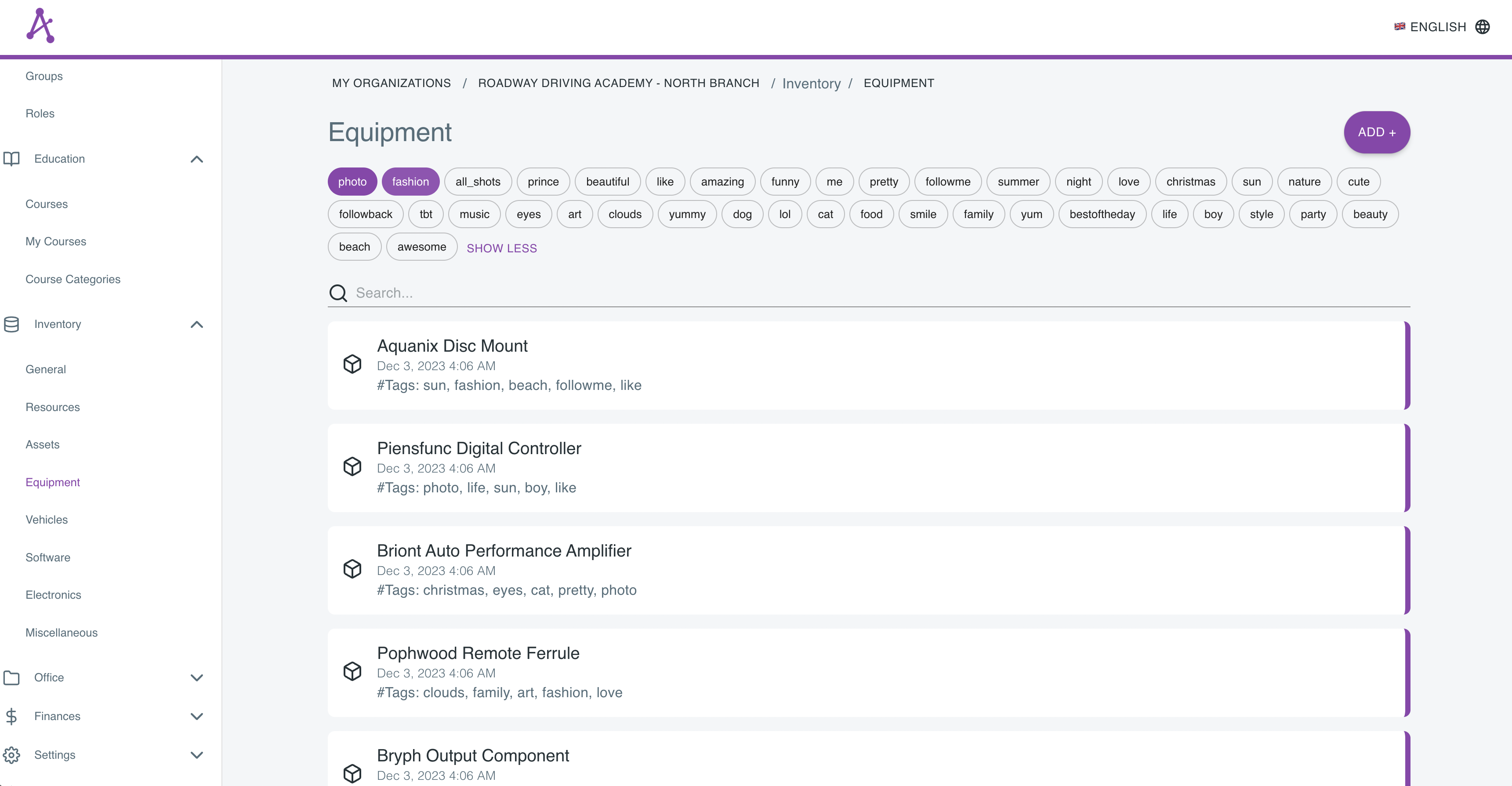Expand the Office section chevron
Image resolution: width=1512 pixels, height=786 pixels.
coord(196,677)
